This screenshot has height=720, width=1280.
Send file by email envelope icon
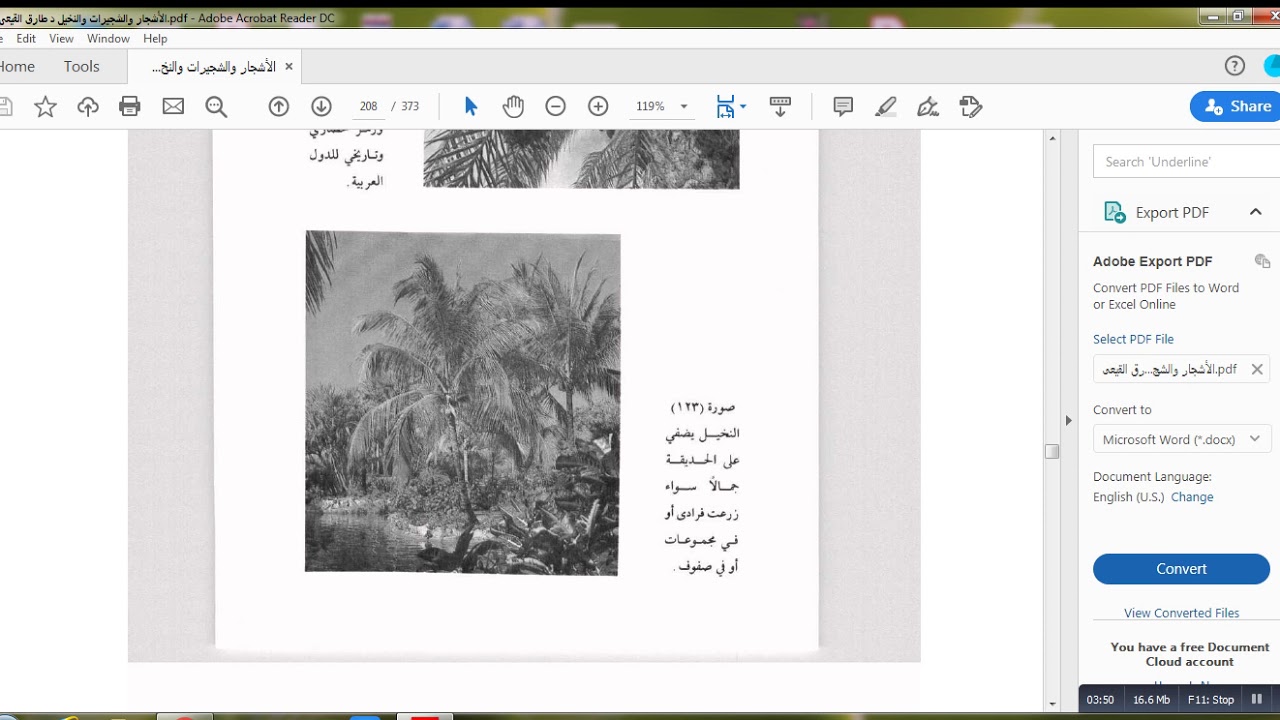173,107
